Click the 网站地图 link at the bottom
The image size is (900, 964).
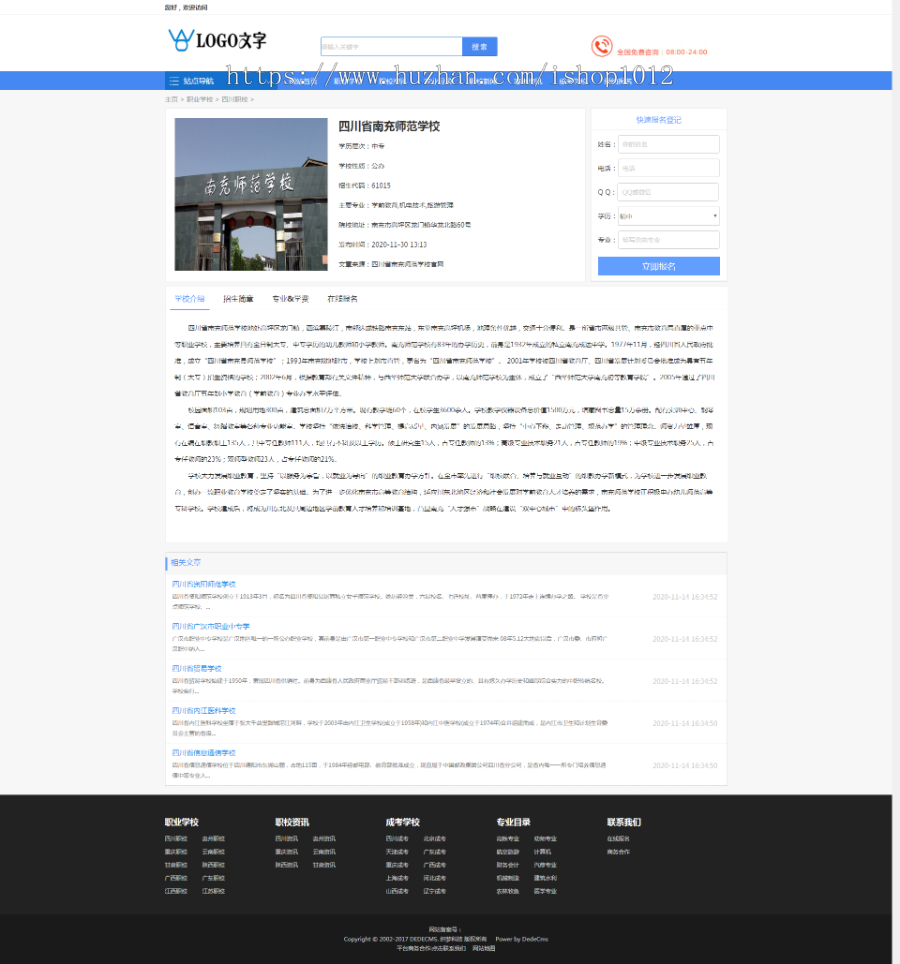pos(484,948)
